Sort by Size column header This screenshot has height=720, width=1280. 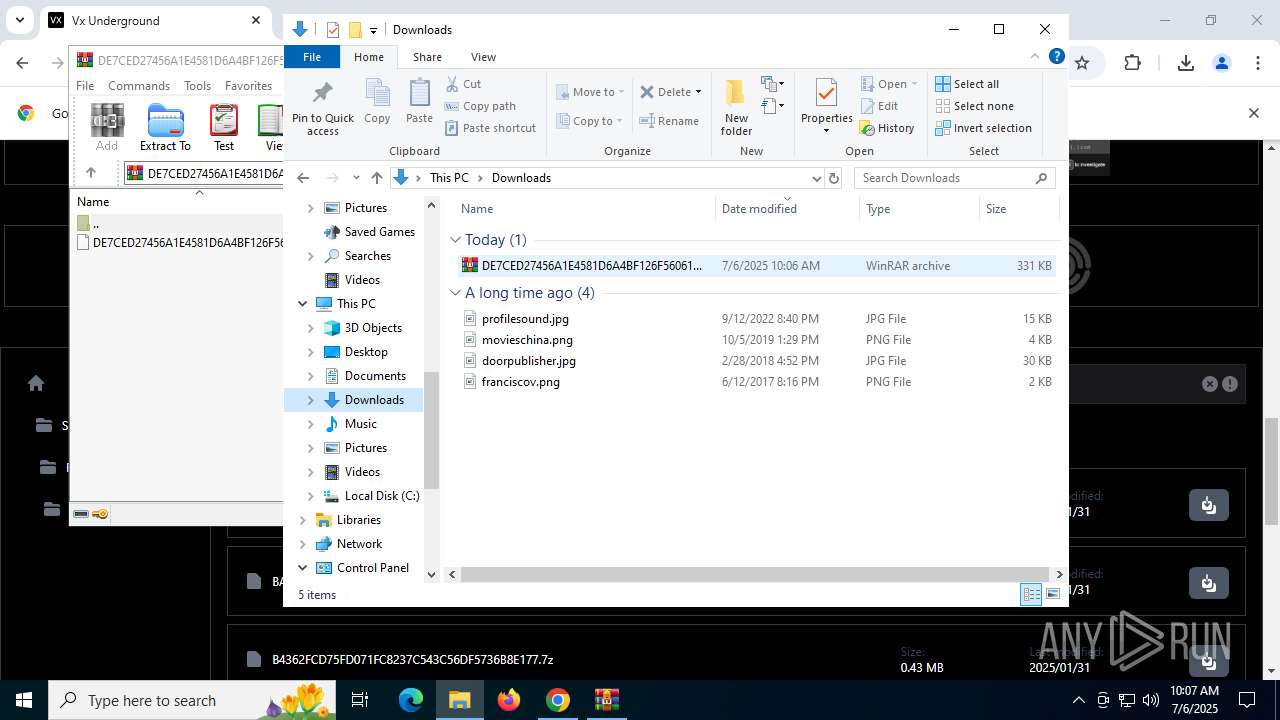click(x=1018, y=209)
